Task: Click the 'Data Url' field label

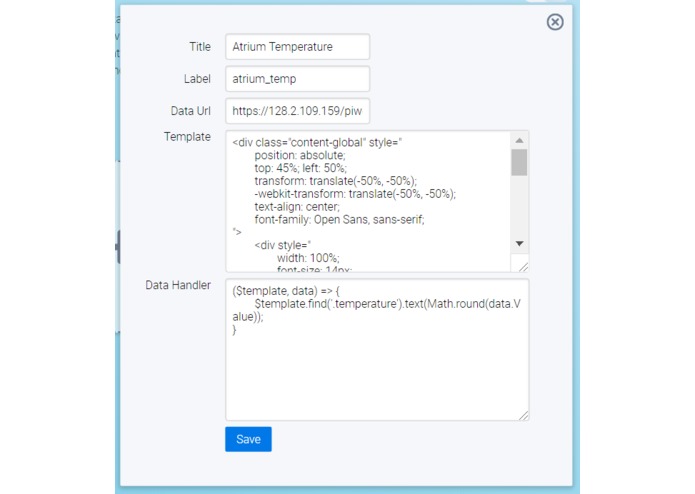Action: click(191, 111)
